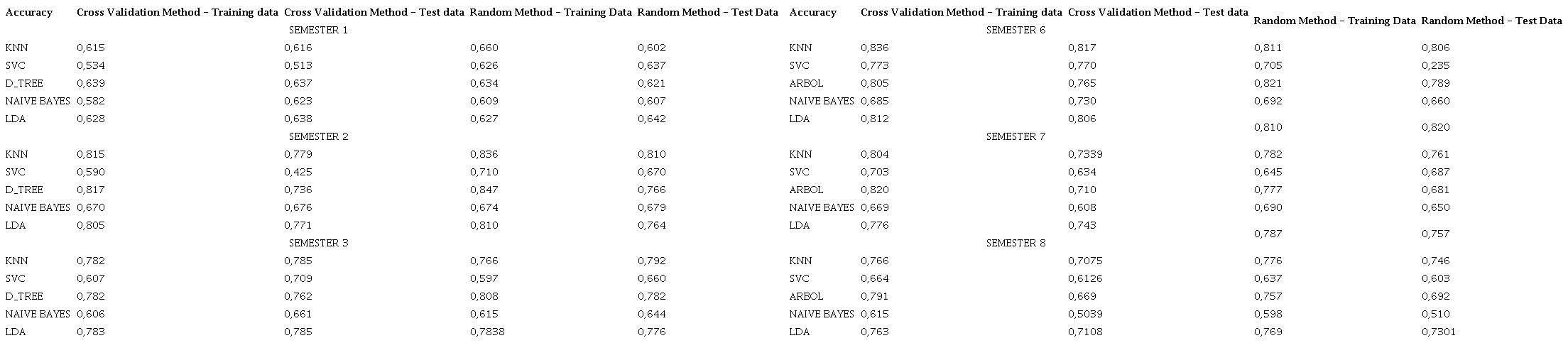Viewport: 1568px width, 343px height.
Task: Select the SEMESTER 8 section heading
Action: [1016, 244]
